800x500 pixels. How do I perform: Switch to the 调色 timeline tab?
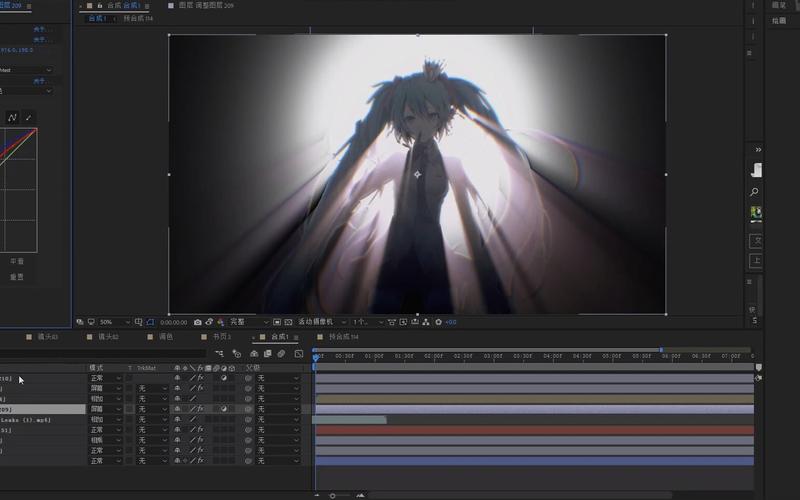click(166, 338)
